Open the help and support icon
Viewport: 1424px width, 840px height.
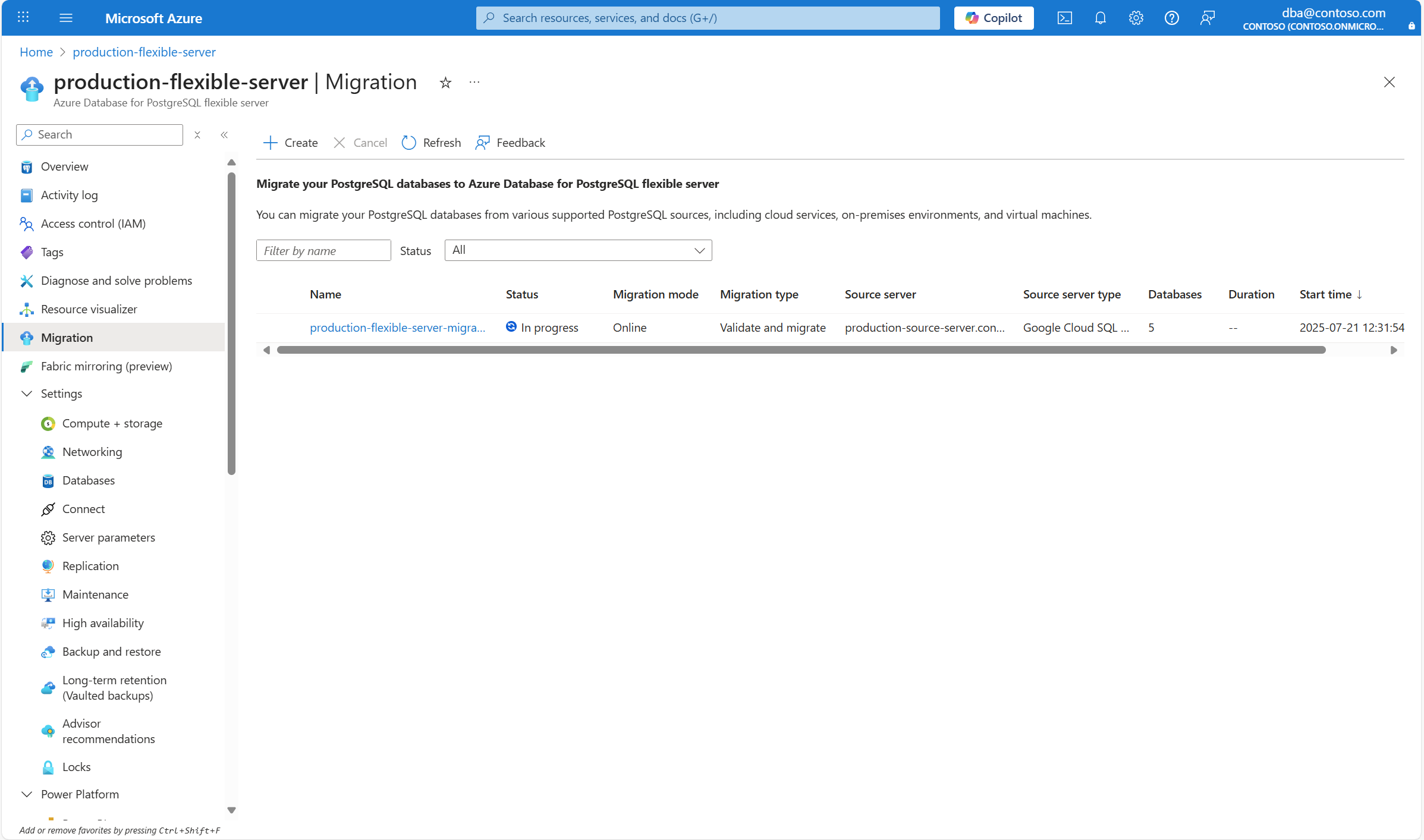1171,18
